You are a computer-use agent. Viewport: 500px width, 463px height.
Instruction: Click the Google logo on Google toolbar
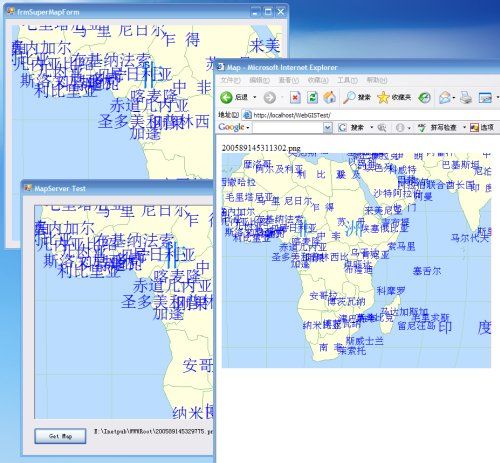tap(231, 127)
